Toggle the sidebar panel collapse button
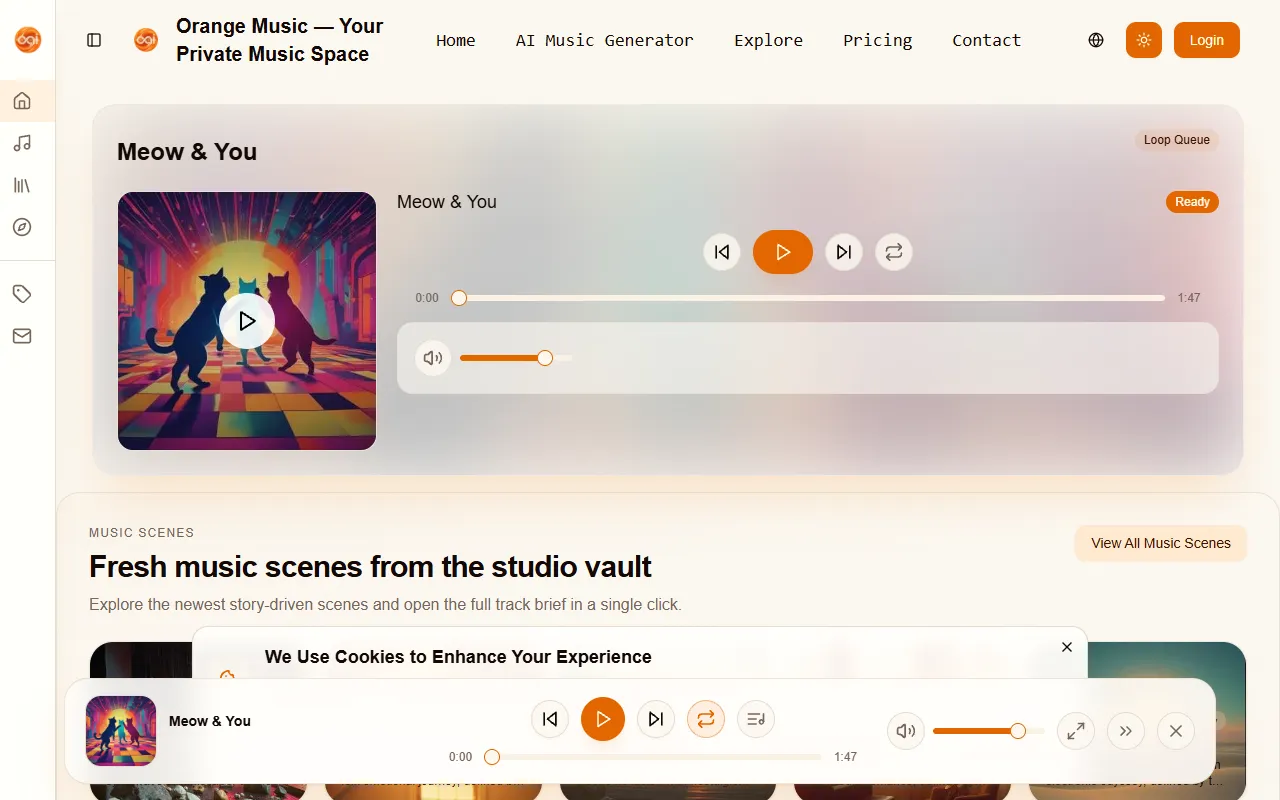The width and height of the screenshot is (1280, 800). (x=94, y=40)
